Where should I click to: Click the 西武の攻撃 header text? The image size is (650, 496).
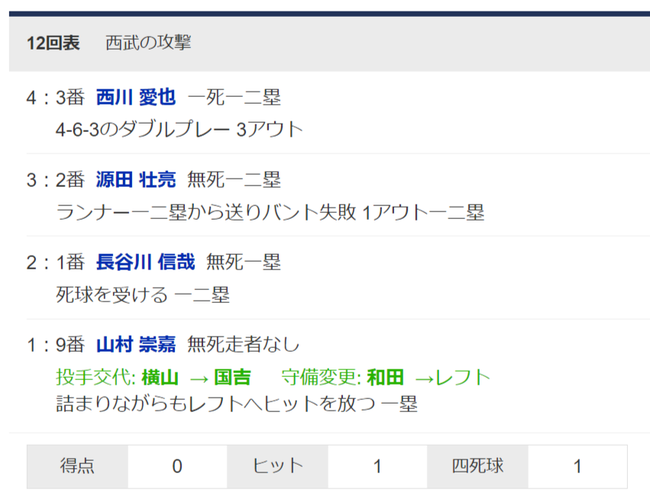click(148, 43)
